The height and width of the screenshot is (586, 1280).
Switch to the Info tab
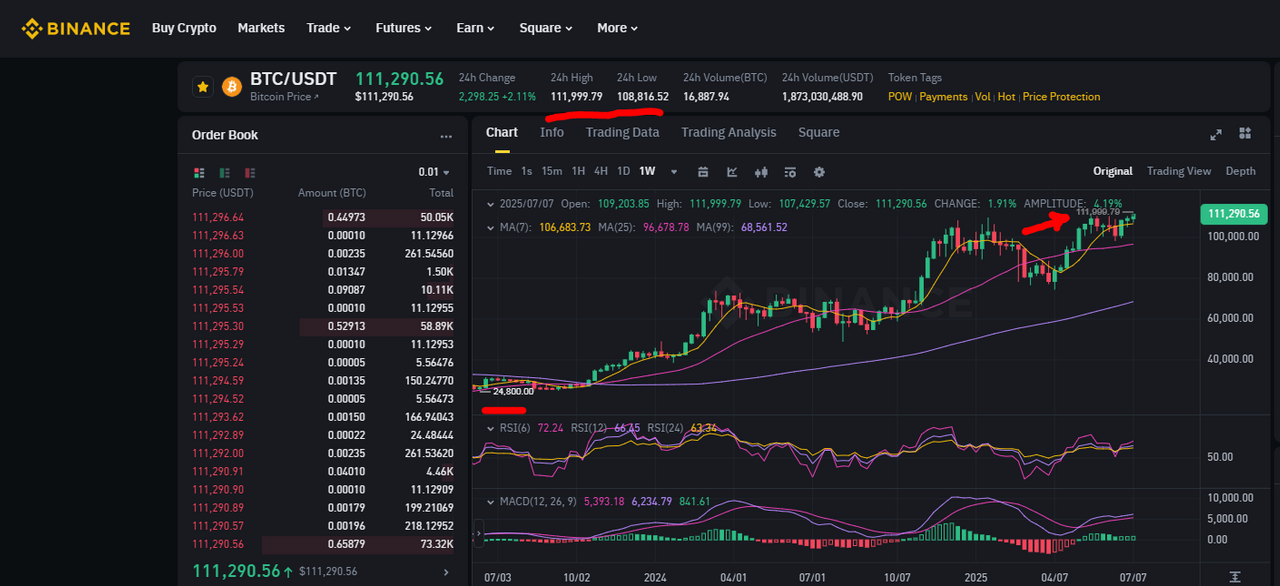click(552, 133)
